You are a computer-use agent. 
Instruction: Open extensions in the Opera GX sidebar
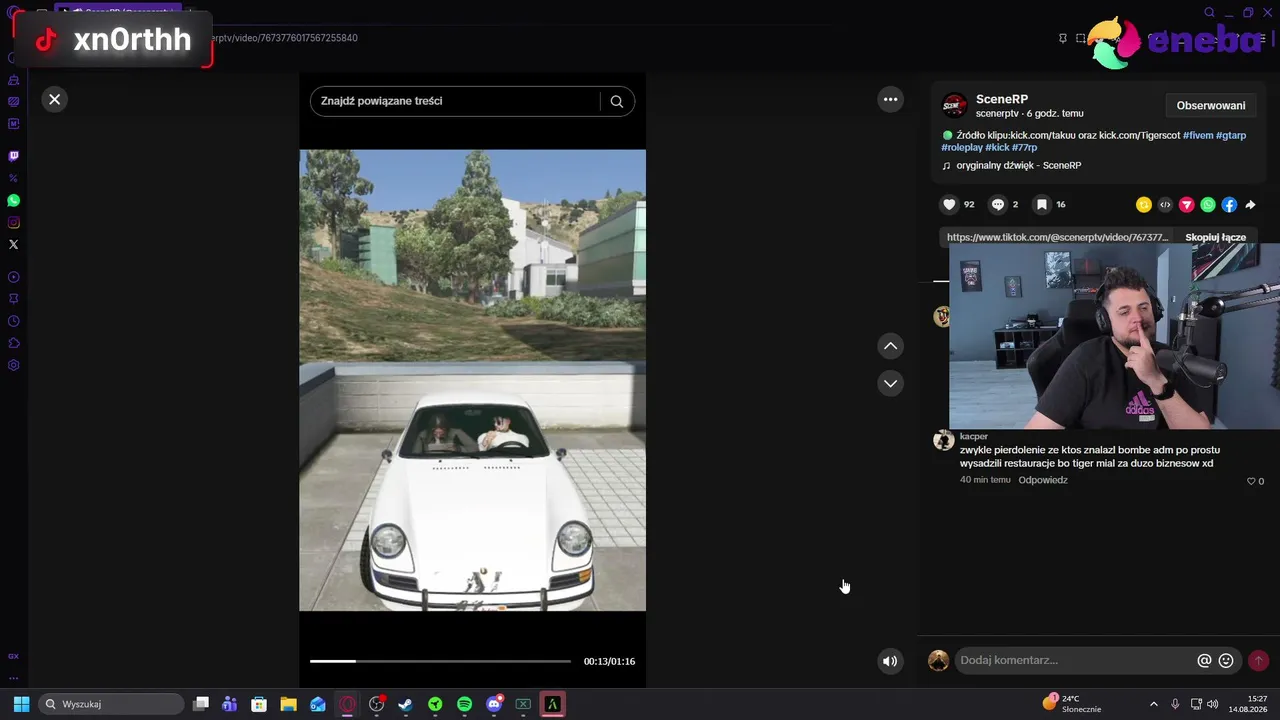tap(14, 343)
